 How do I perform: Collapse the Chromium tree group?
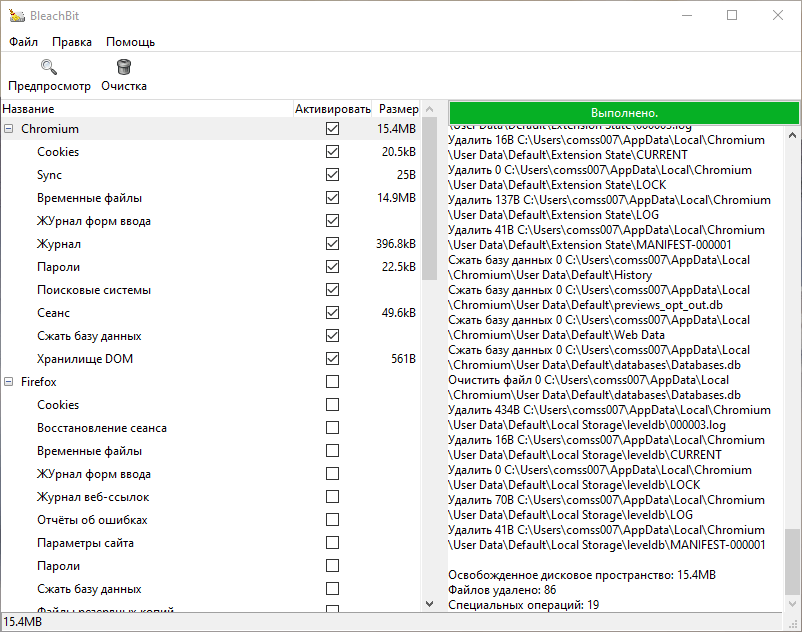click(x=9, y=129)
